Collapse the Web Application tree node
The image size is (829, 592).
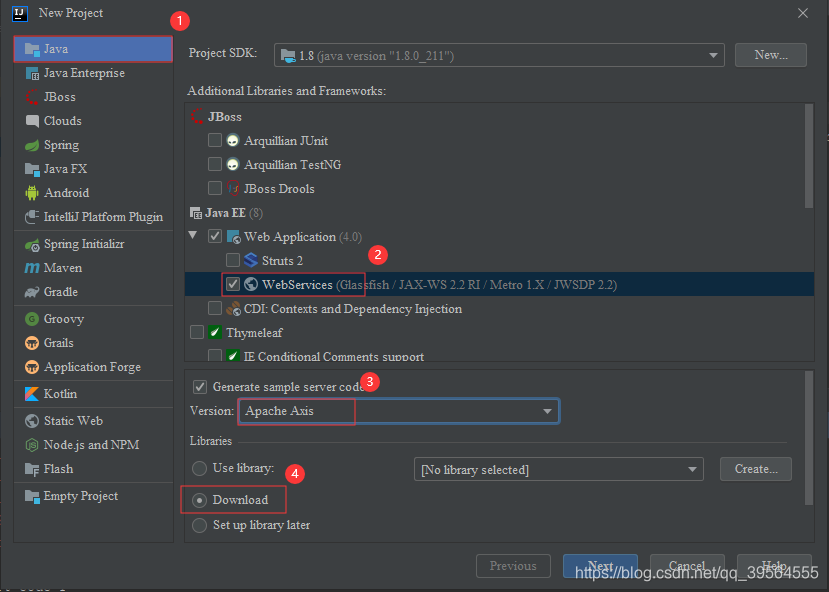[193, 235]
